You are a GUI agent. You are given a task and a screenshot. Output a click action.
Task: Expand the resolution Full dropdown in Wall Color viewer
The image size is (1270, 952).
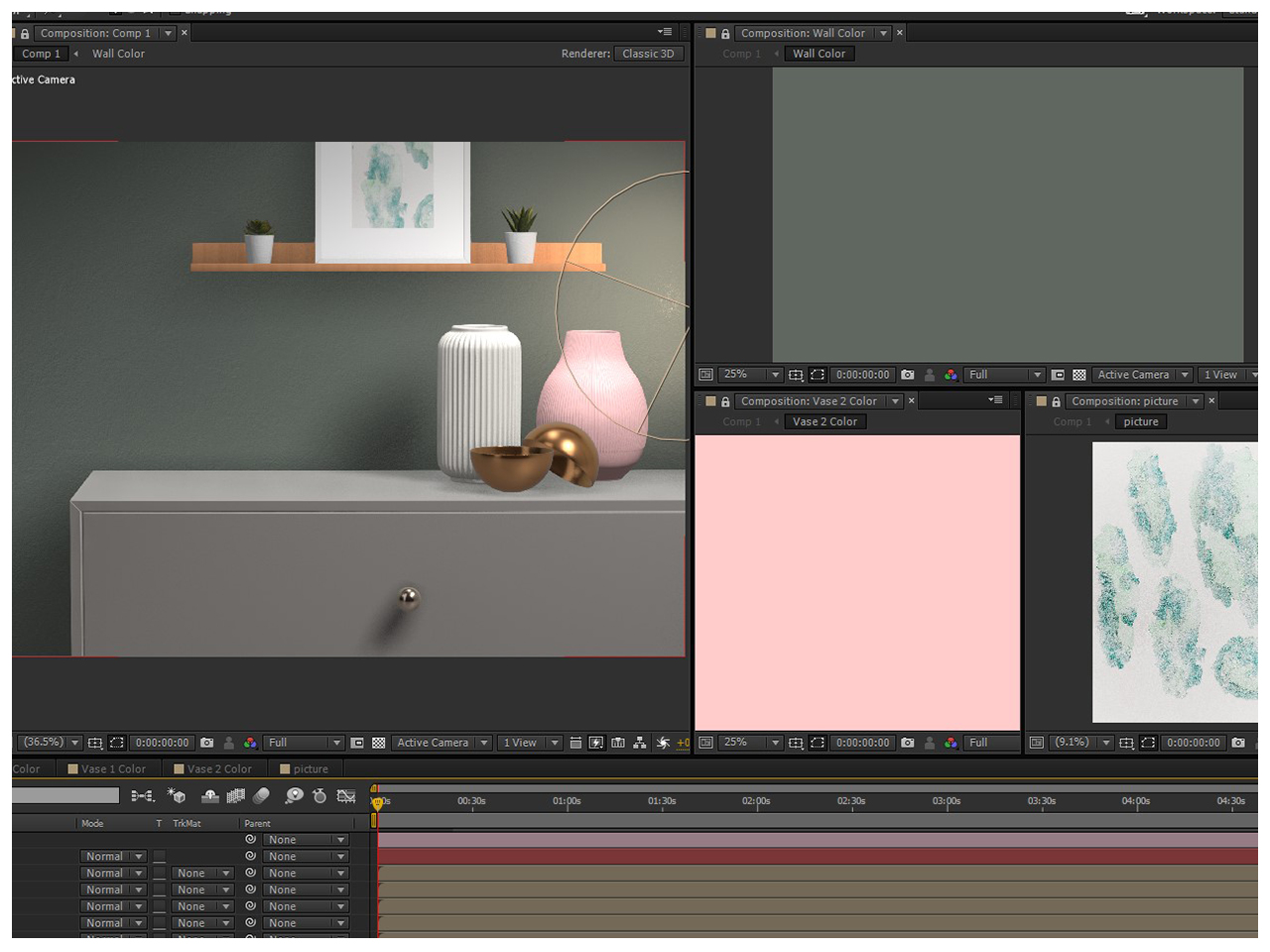pos(1005,375)
